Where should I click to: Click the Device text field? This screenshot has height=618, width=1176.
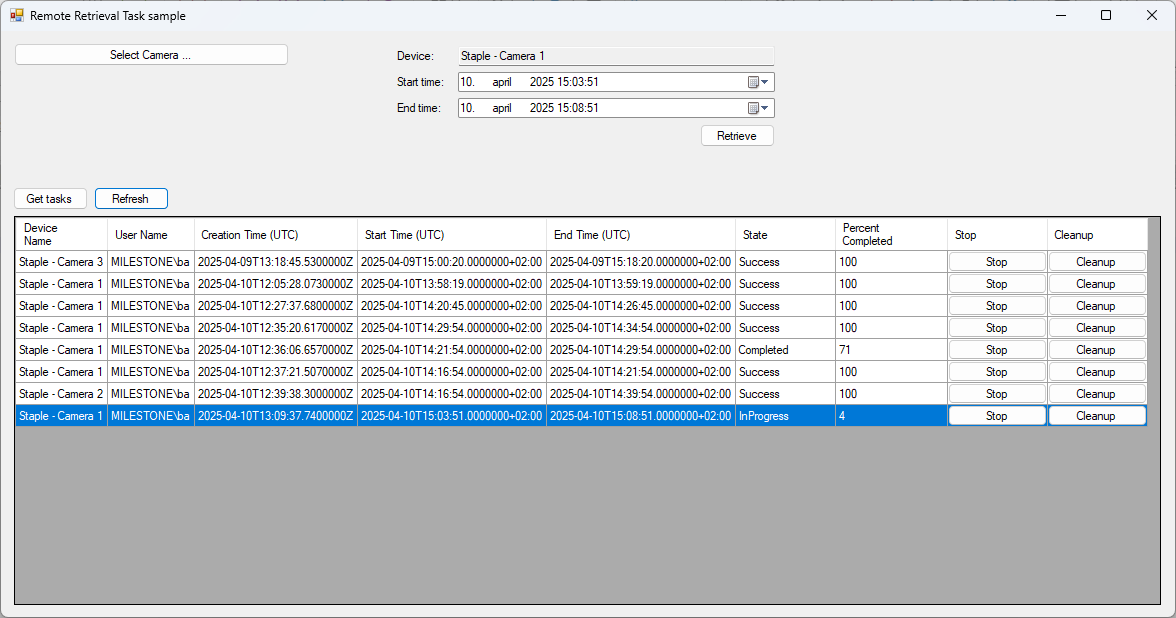pyautogui.click(x=615, y=56)
